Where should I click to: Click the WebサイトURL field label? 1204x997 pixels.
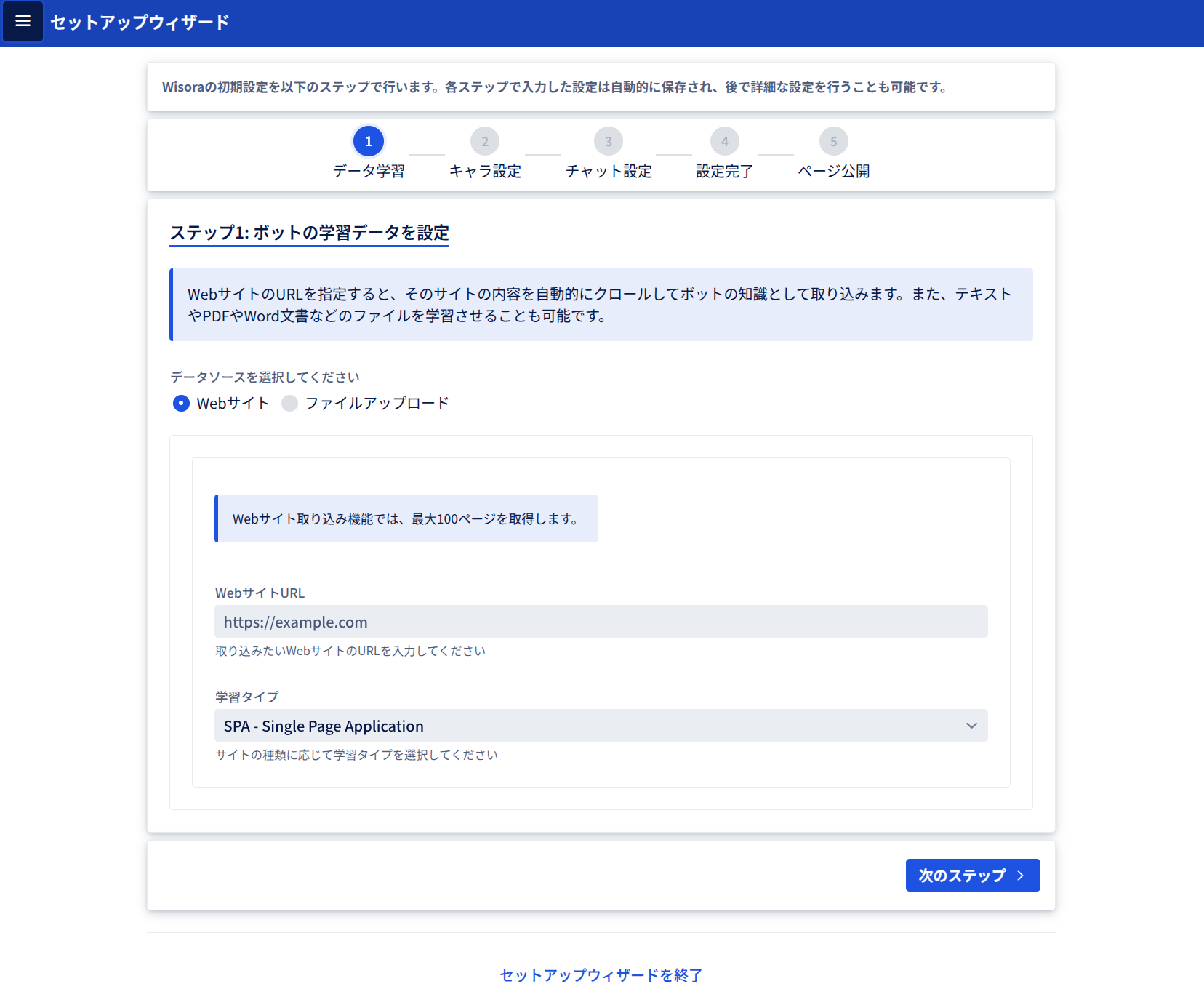coord(260,593)
